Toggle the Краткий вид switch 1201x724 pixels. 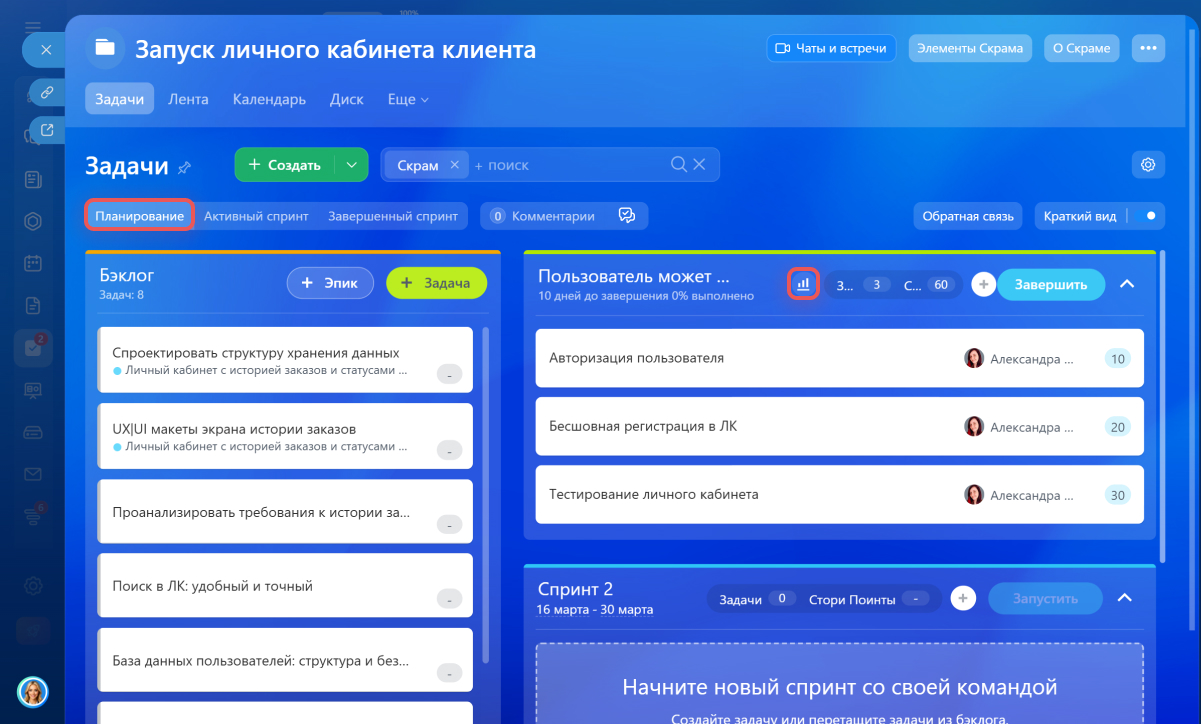(1148, 216)
